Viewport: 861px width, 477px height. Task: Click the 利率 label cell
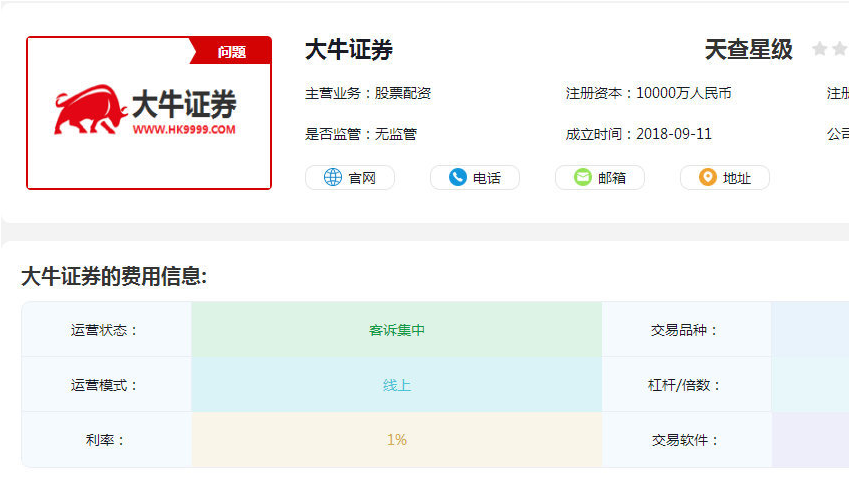tap(107, 439)
